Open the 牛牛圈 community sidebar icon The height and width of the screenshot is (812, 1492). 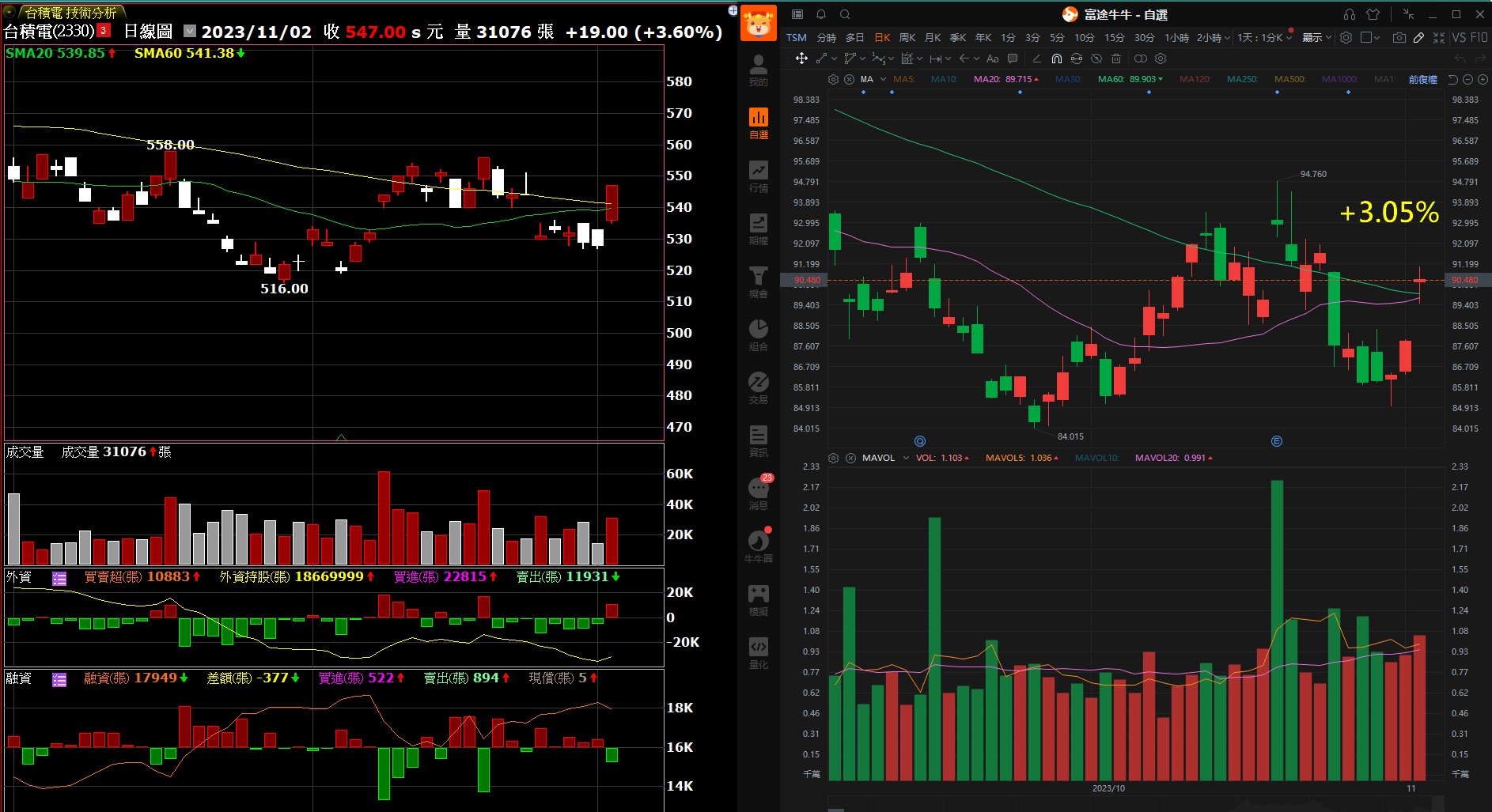point(758,546)
